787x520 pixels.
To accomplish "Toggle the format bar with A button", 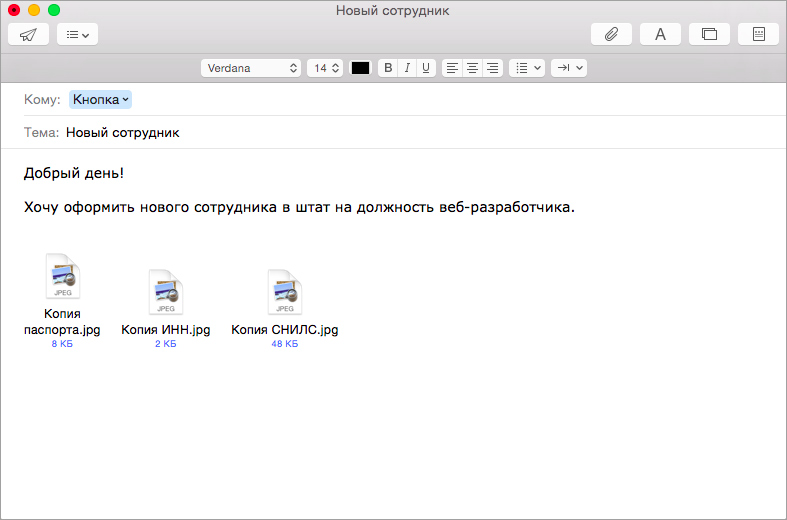I will click(660, 34).
